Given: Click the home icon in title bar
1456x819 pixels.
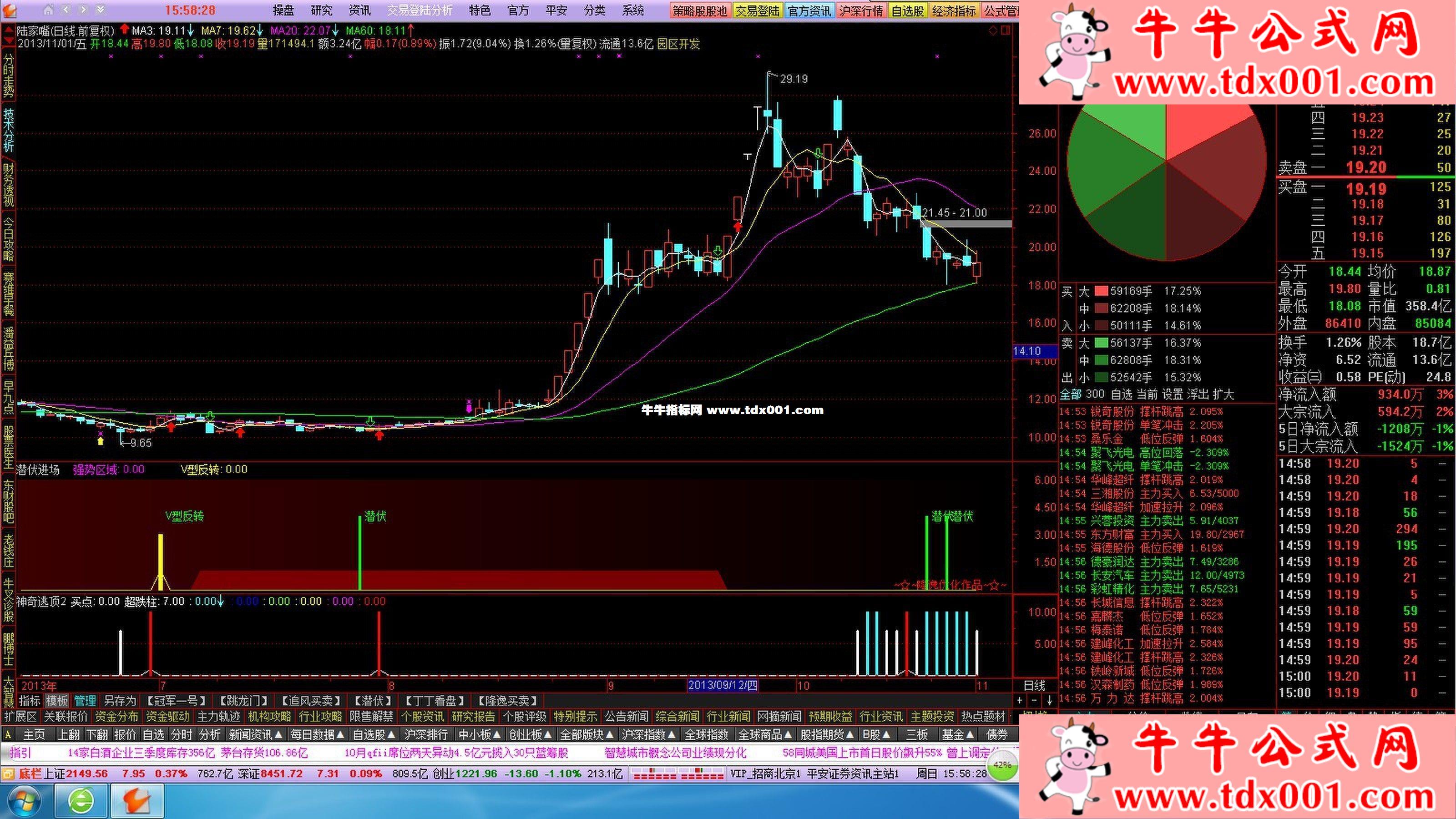Looking at the screenshot, I should click(48, 10).
